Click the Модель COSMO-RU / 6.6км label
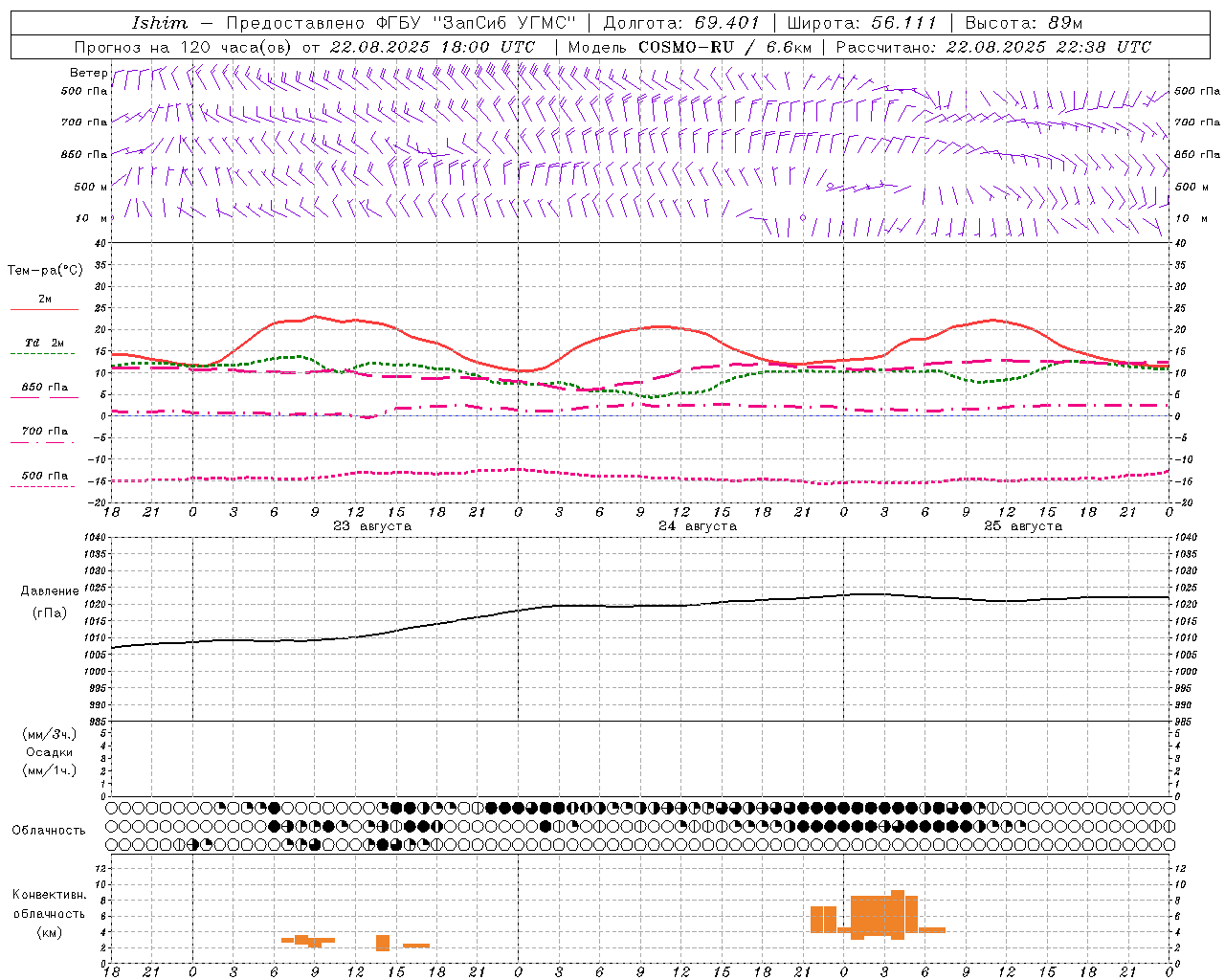 pos(689,47)
